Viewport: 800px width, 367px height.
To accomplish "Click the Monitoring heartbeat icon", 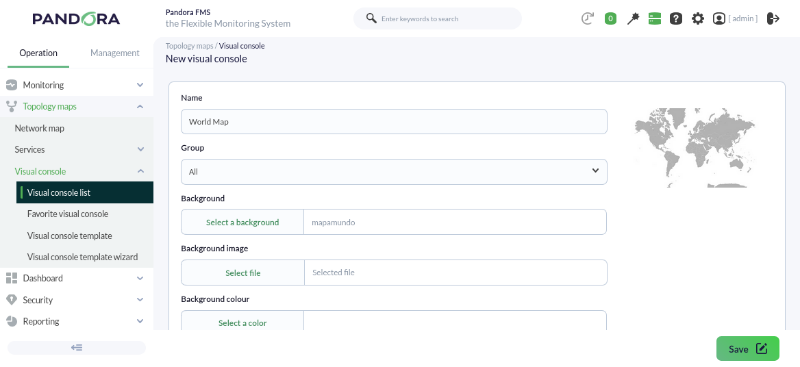I will (11, 85).
